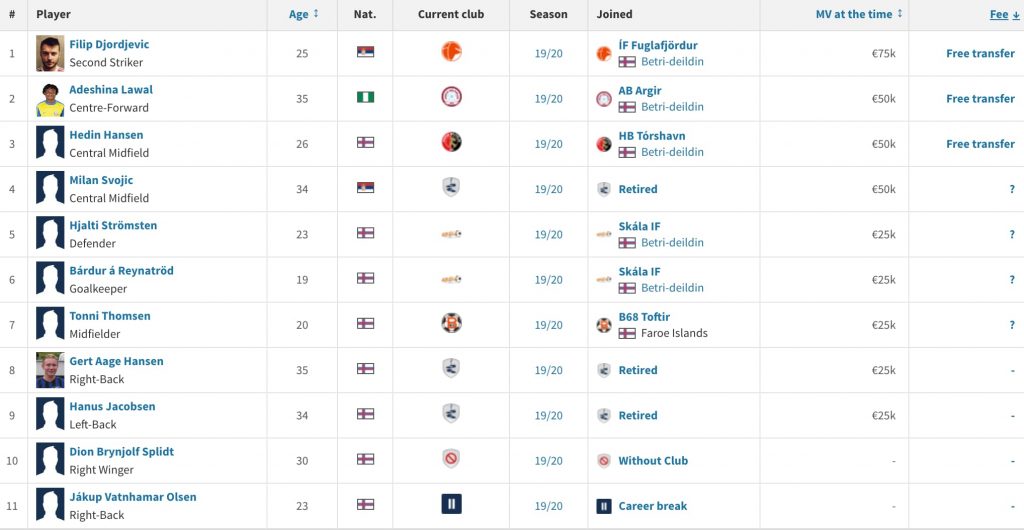Click Tonni Thomsen's B68 Toftir current club crest
Viewport: 1024px width, 530px height.
(x=451, y=323)
